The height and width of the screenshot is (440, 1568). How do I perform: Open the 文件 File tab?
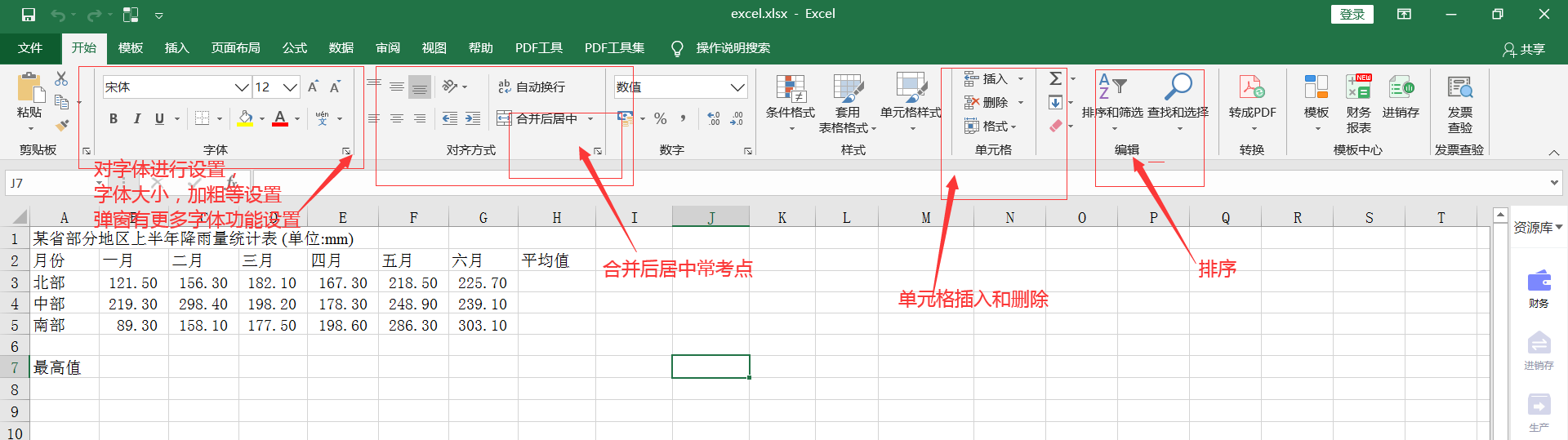point(30,48)
